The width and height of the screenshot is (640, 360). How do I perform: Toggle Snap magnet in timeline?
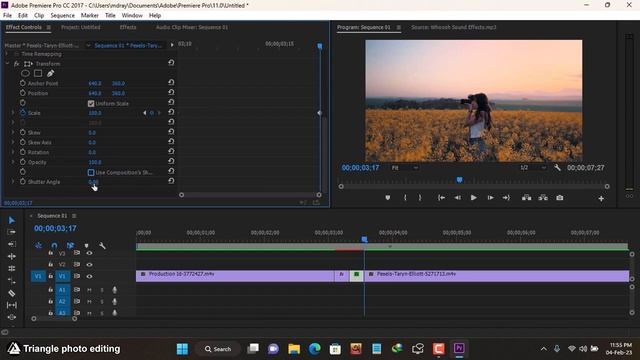coord(54,245)
